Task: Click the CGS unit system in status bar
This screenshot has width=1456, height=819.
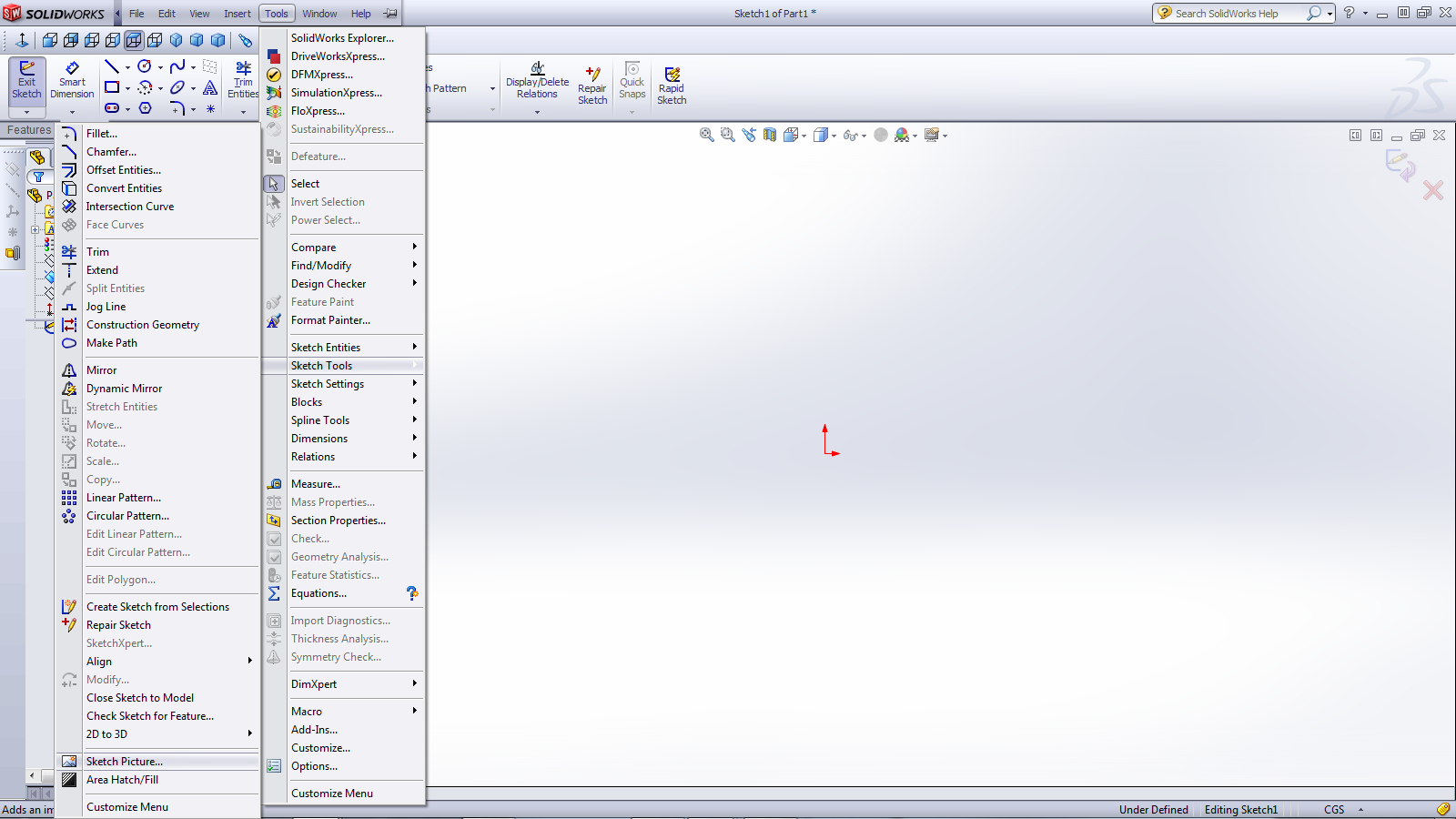Action: [1334, 810]
